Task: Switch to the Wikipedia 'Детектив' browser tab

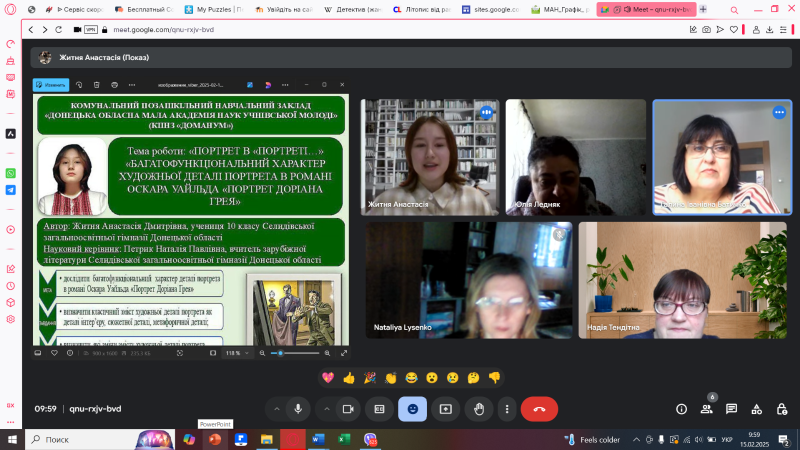Action: pos(351,8)
